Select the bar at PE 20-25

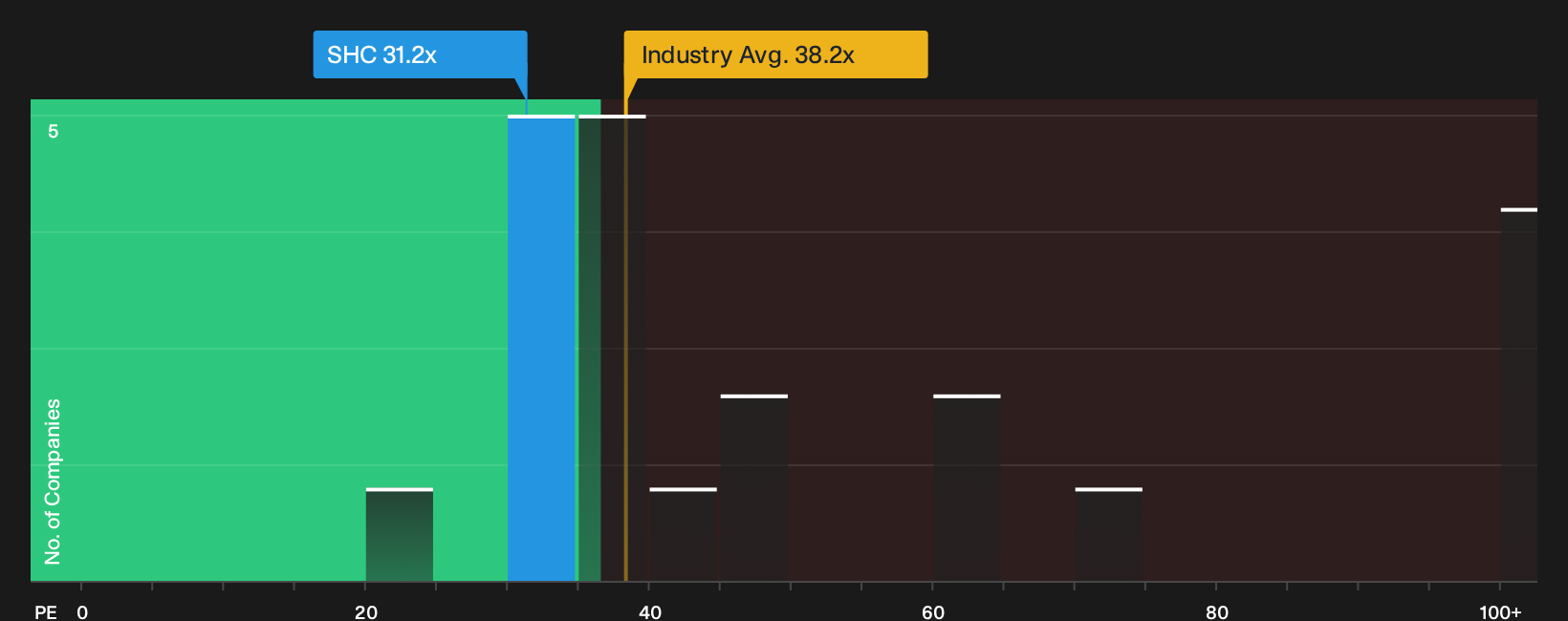400,535
